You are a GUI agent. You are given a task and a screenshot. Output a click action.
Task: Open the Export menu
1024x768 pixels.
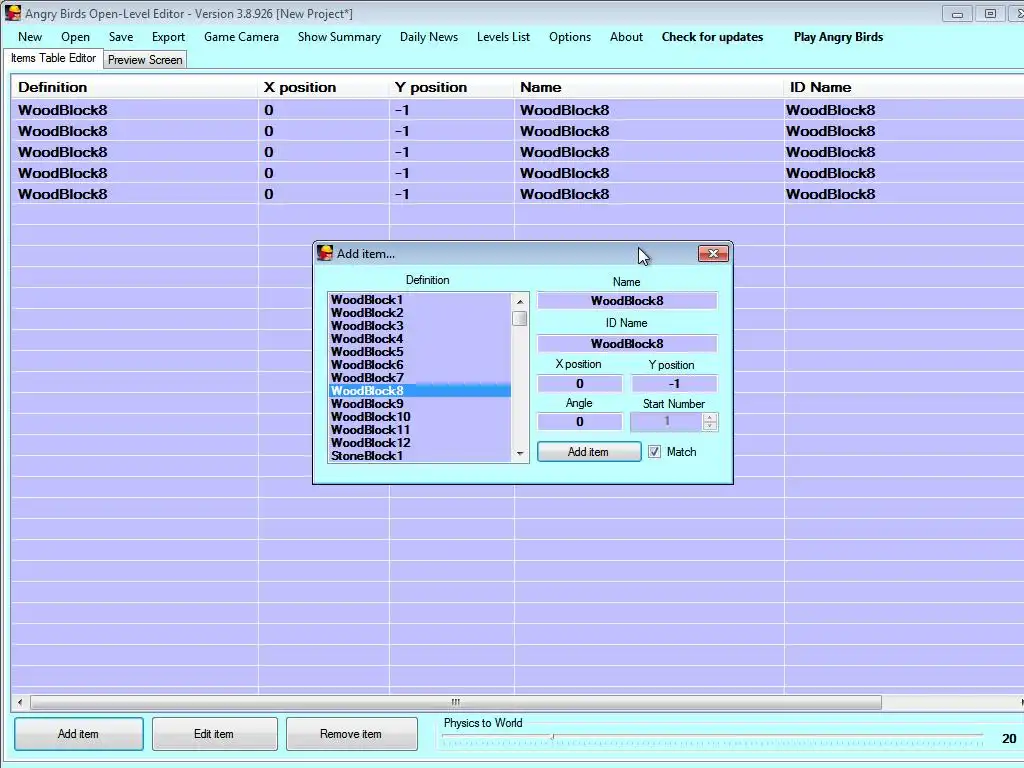pyautogui.click(x=168, y=37)
